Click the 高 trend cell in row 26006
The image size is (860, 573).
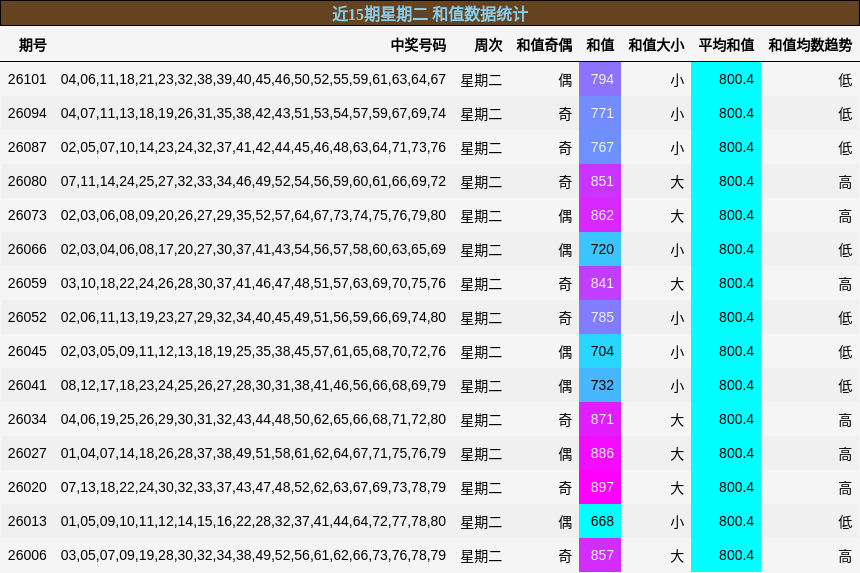[x=845, y=556]
